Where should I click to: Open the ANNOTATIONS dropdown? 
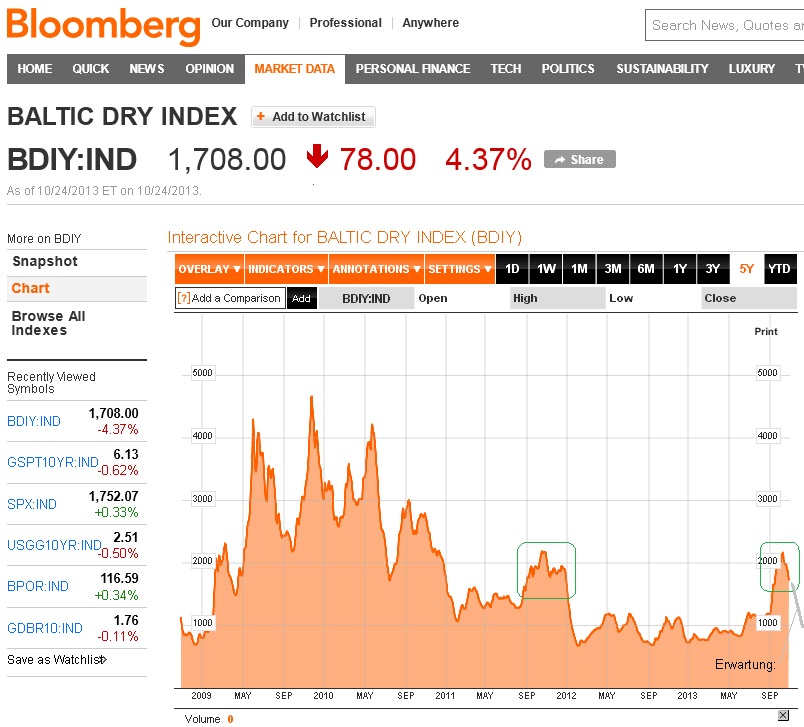(374, 268)
